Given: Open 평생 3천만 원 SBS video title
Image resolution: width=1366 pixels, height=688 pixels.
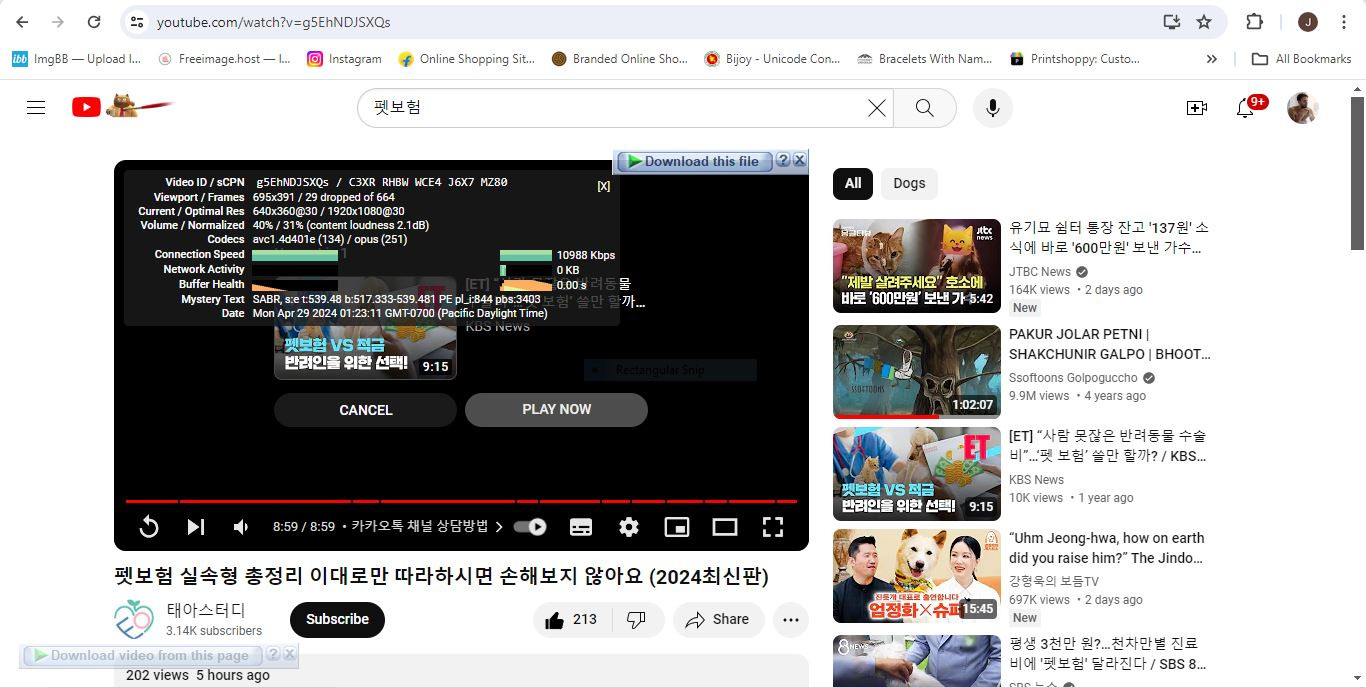Looking at the screenshot, I should (1107, 653).
